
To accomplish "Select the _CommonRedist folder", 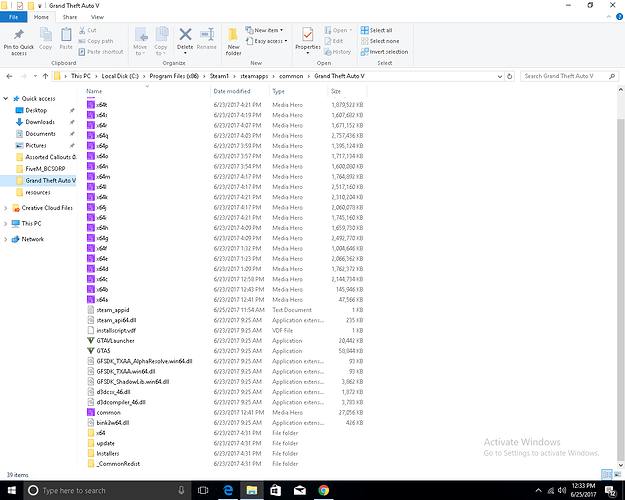I will [118, 464].
